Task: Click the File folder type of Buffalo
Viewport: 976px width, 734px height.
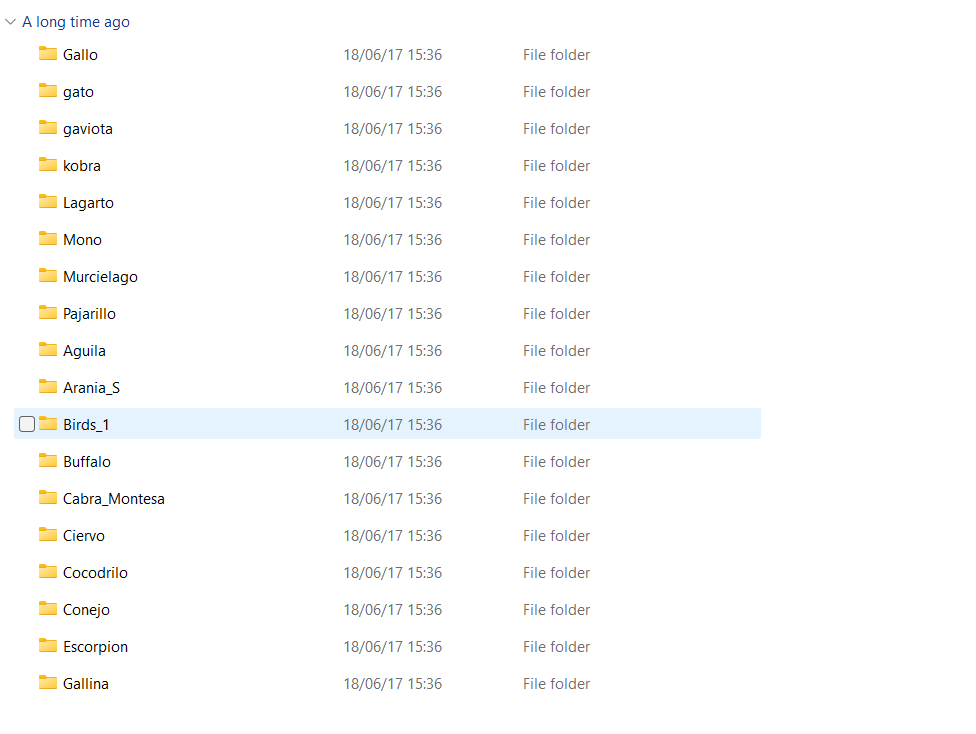Action: [556, 462]
